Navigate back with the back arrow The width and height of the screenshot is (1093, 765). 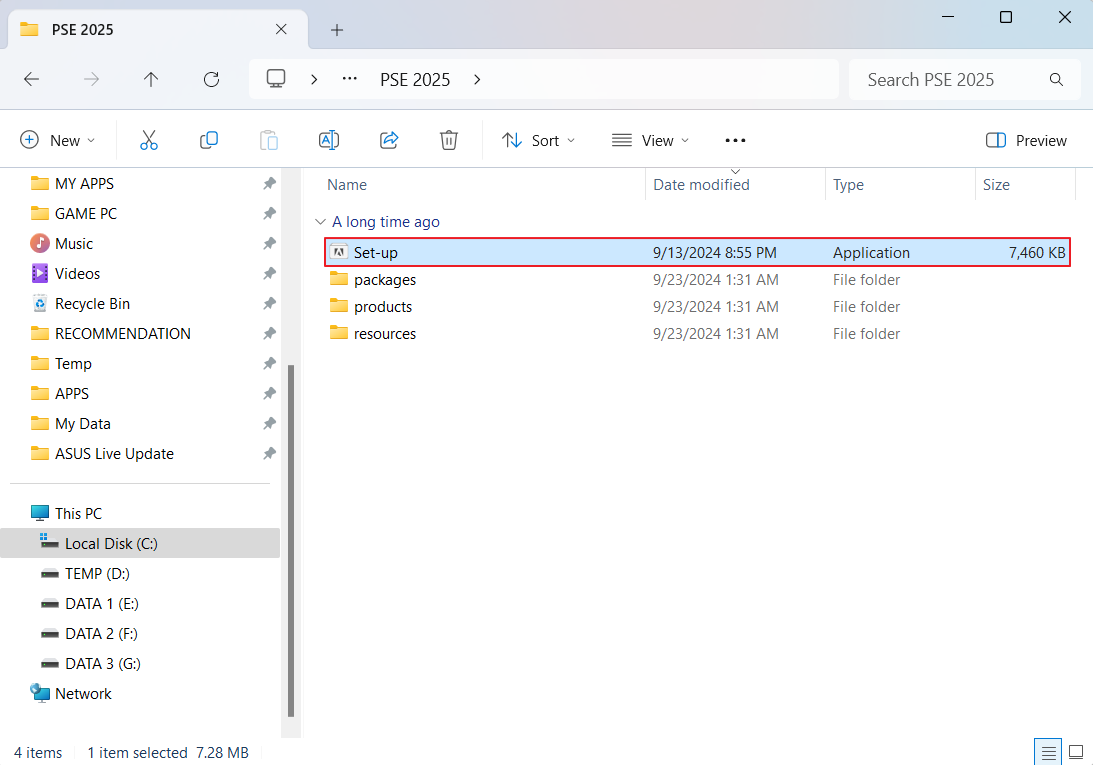click(x=32, y=79)
